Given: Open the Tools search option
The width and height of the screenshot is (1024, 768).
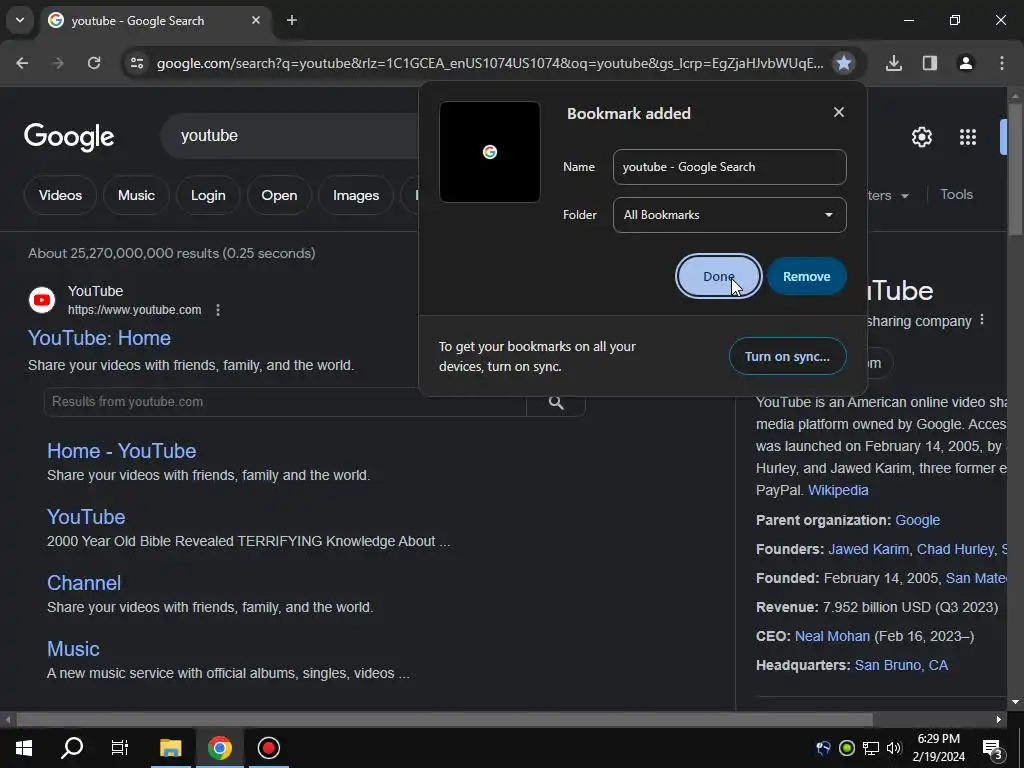Looking at the screenshot, I should (x=956, y=195).
